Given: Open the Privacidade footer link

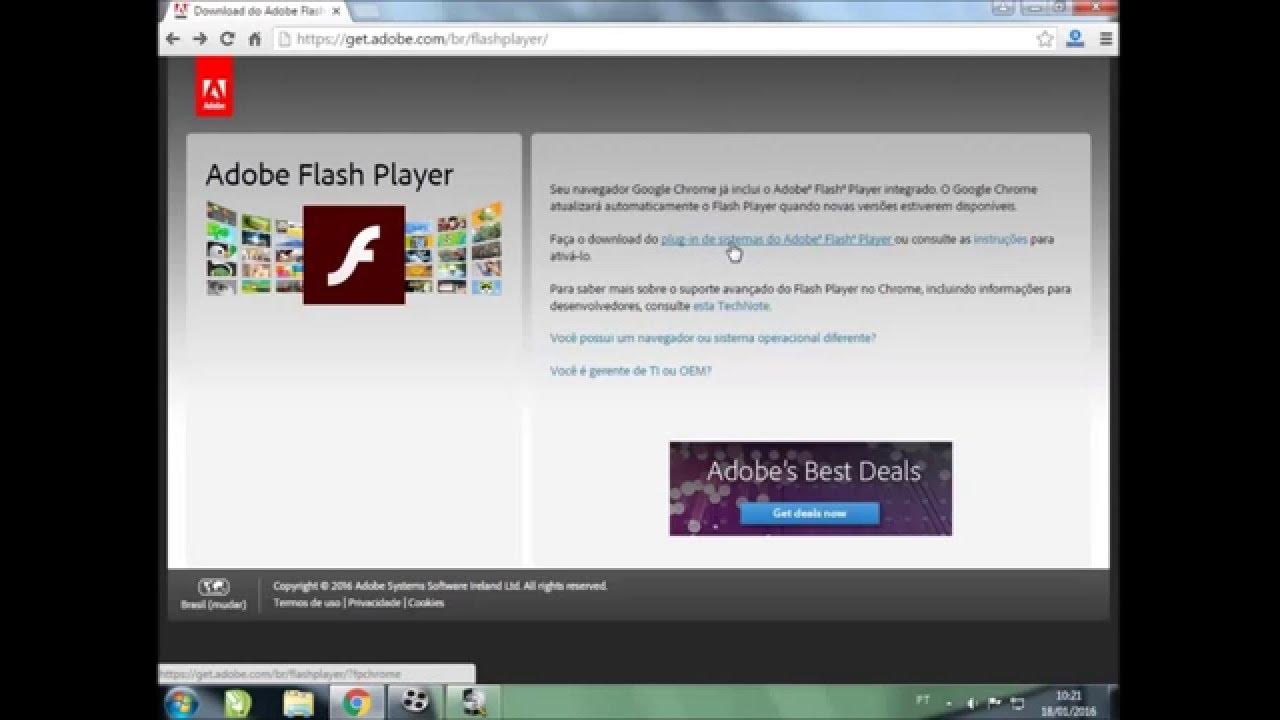Looking at the screenshot, I should pyautogui.click(x=374, y=603).
